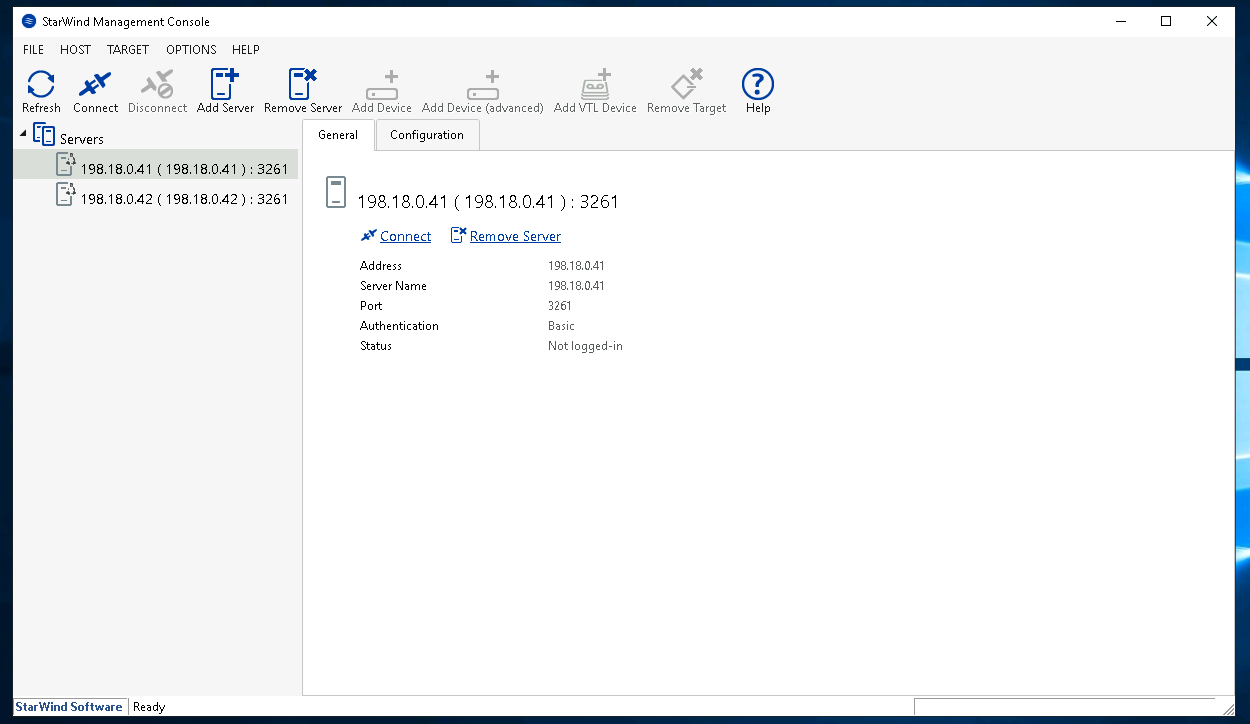This screenshot has width=1250, height=724.
Task: Switch to the Configuration tab
Action: (x=427, y=135)
